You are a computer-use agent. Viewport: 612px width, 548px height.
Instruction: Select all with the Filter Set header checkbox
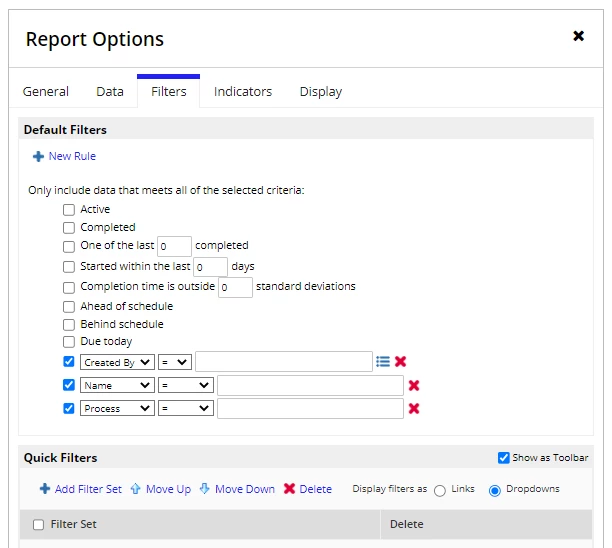tap(38, 525)
